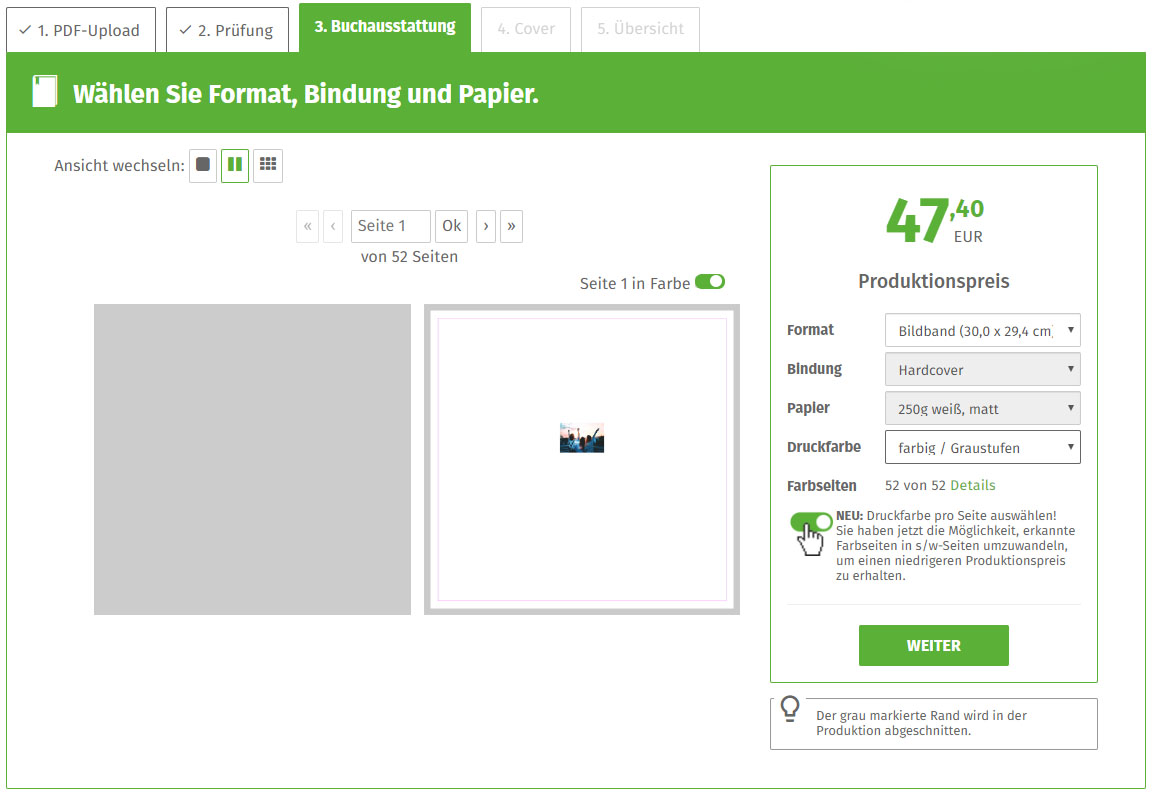Jump to first page arrow

307,226
